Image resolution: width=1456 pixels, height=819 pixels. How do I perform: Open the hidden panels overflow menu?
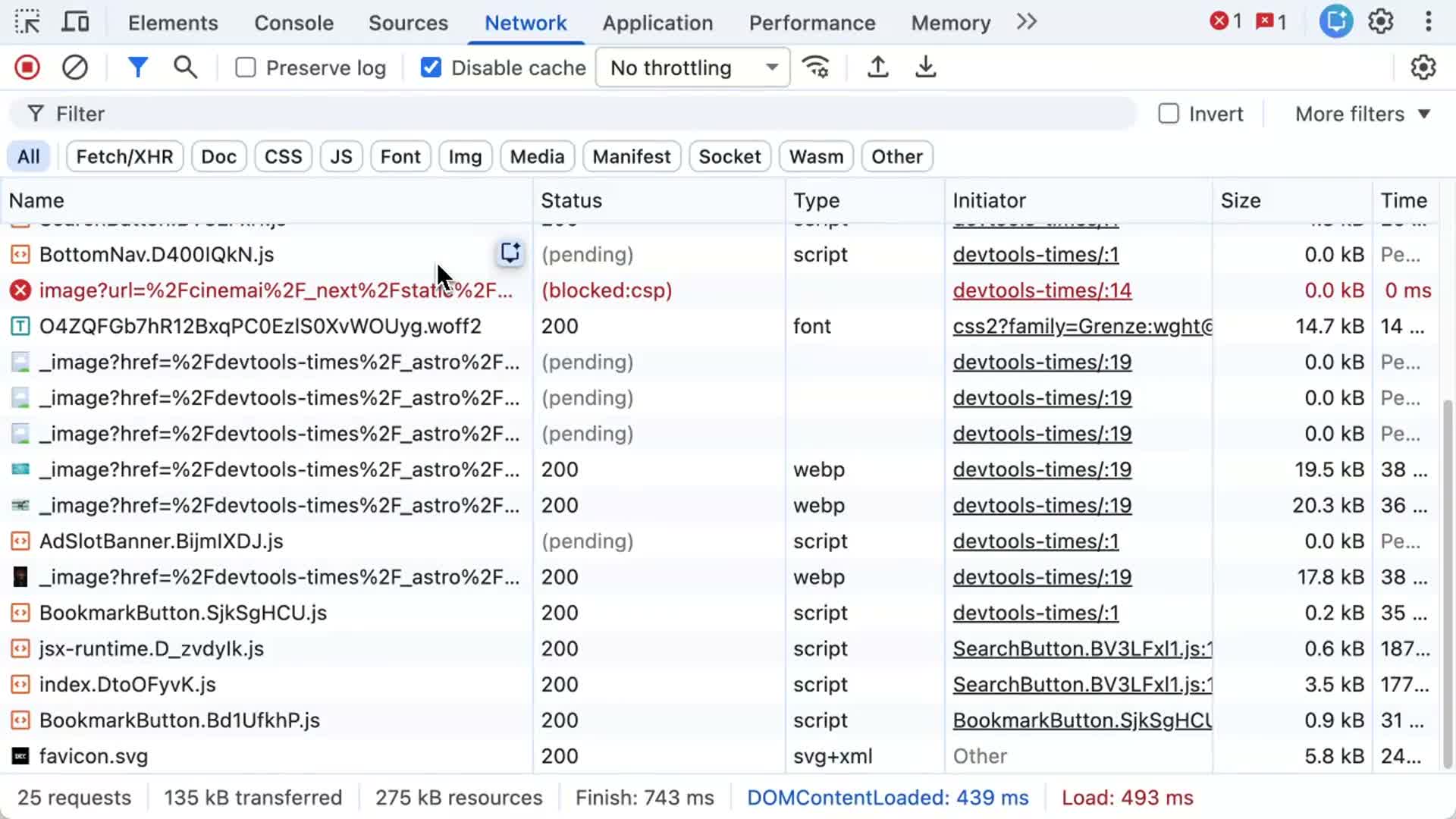click(x=1025, y=21)
